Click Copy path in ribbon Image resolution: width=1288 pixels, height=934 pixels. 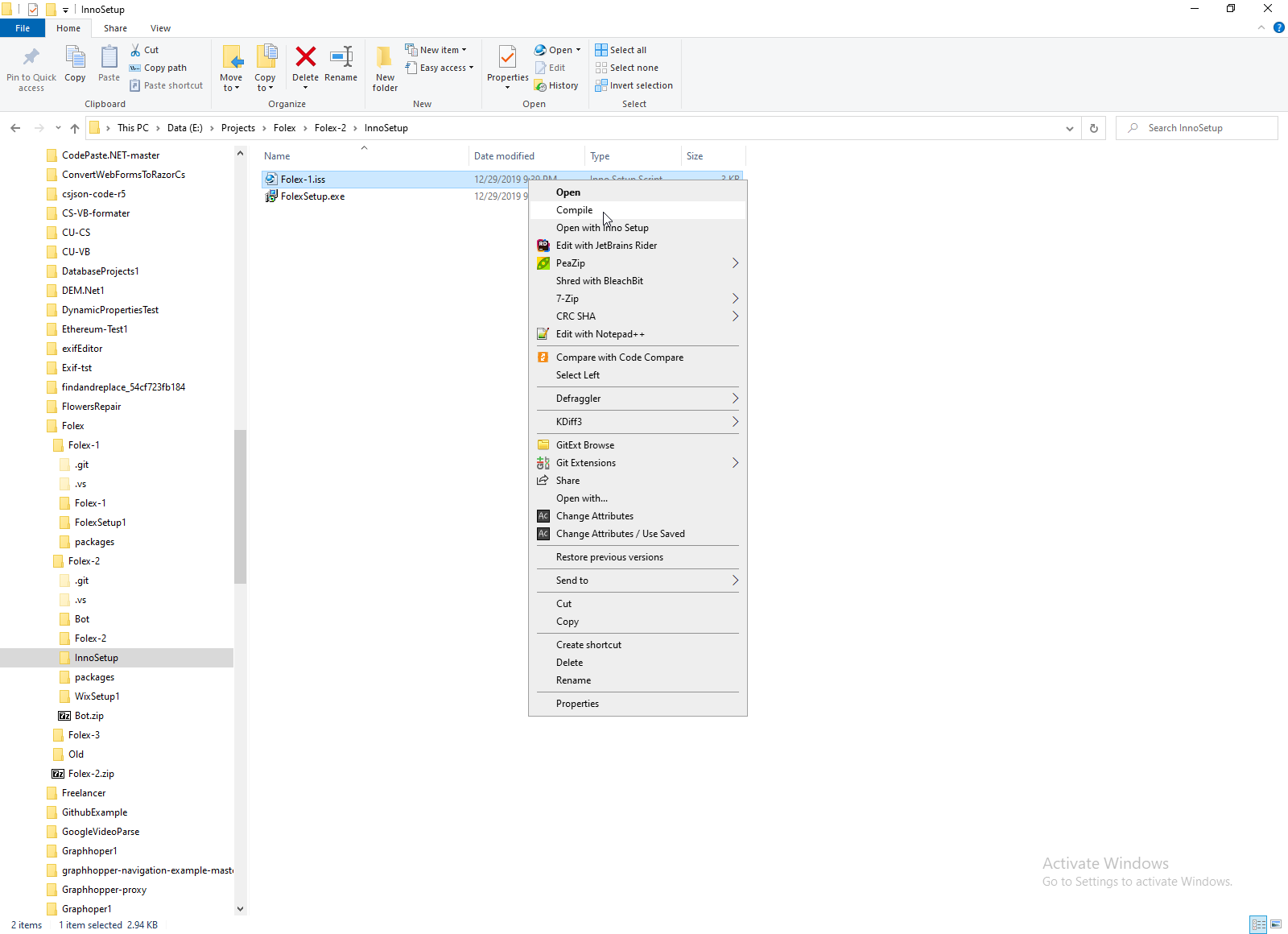[x=158, y=68]
